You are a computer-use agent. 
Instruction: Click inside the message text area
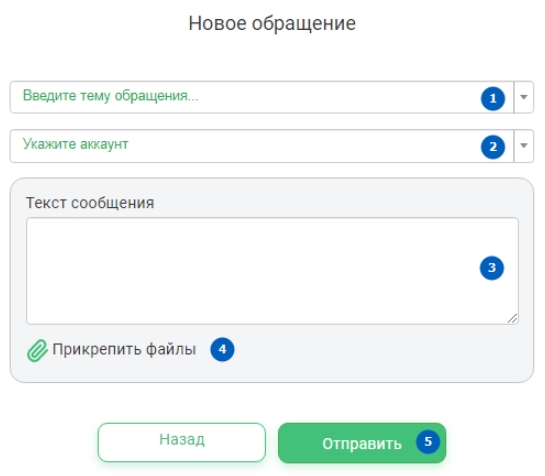coord(272,271)
